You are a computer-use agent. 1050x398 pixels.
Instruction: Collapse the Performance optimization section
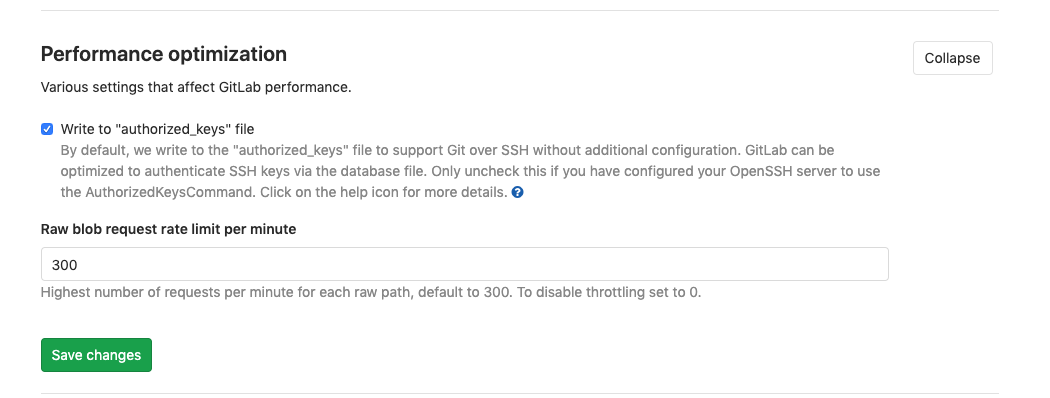click(952, 58)
